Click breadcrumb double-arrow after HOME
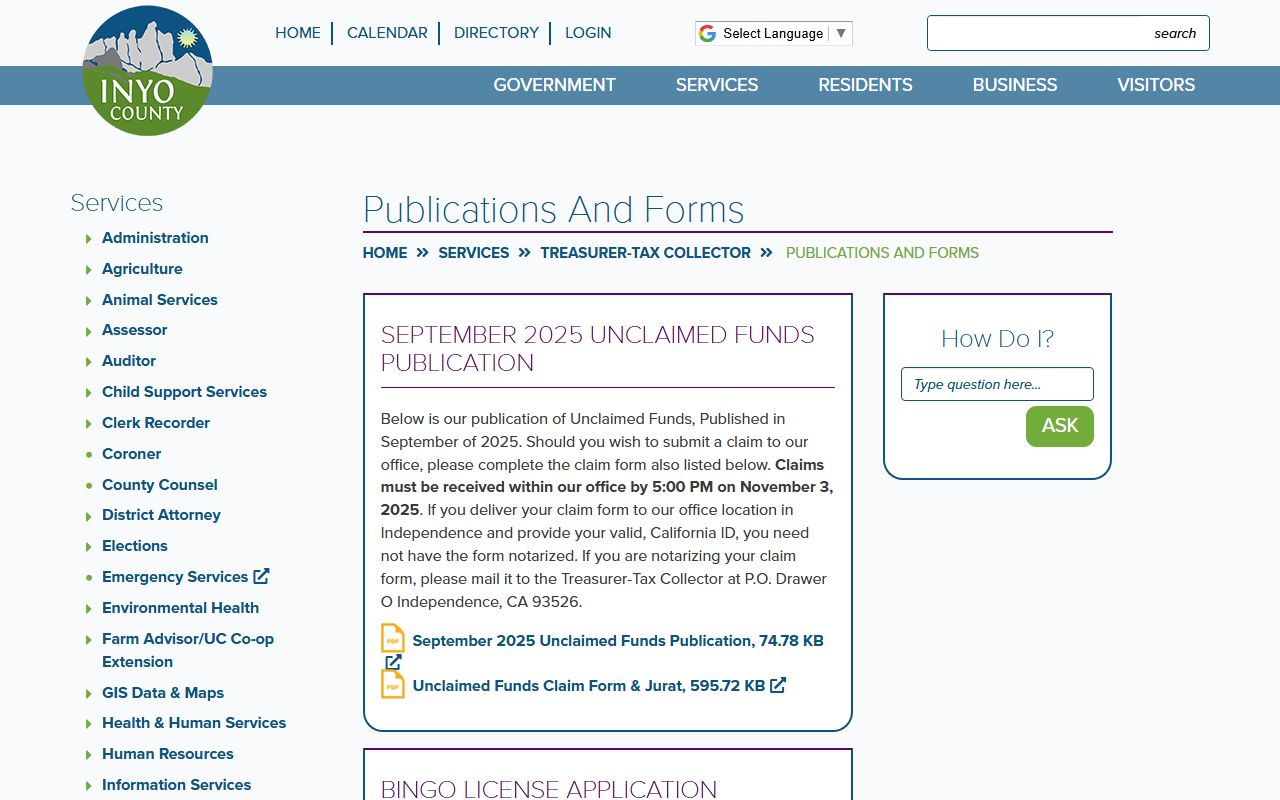This screenshot has width=1280, height=800. click(422, 253)
